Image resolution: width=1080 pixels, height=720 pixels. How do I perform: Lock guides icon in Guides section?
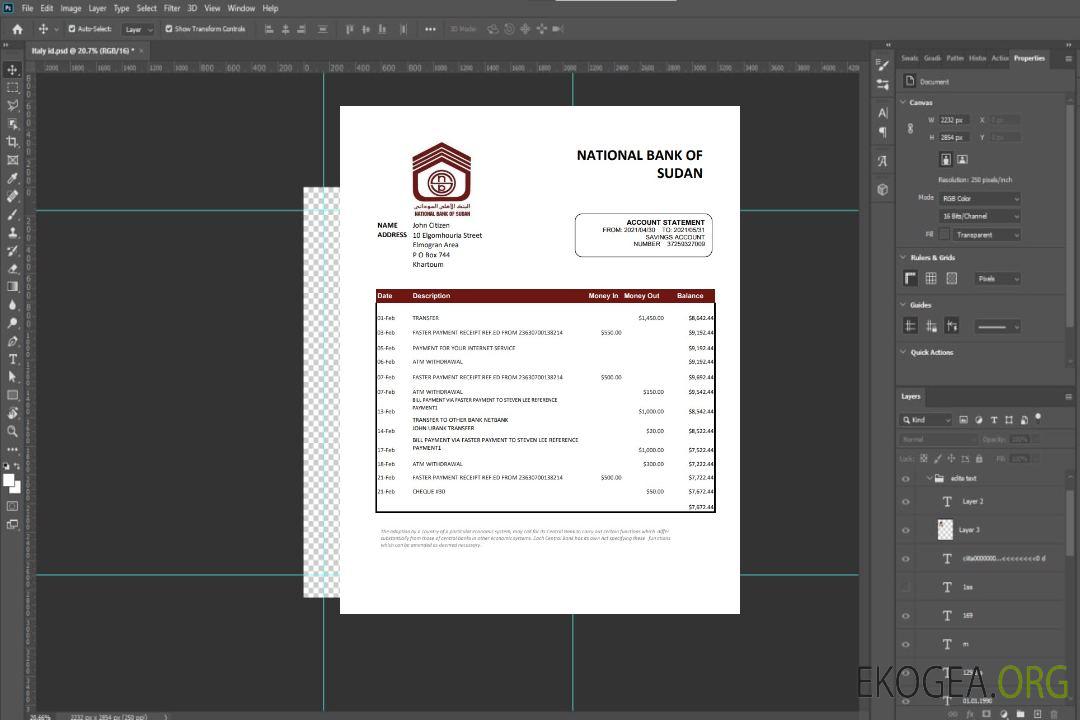coord(931,327)
